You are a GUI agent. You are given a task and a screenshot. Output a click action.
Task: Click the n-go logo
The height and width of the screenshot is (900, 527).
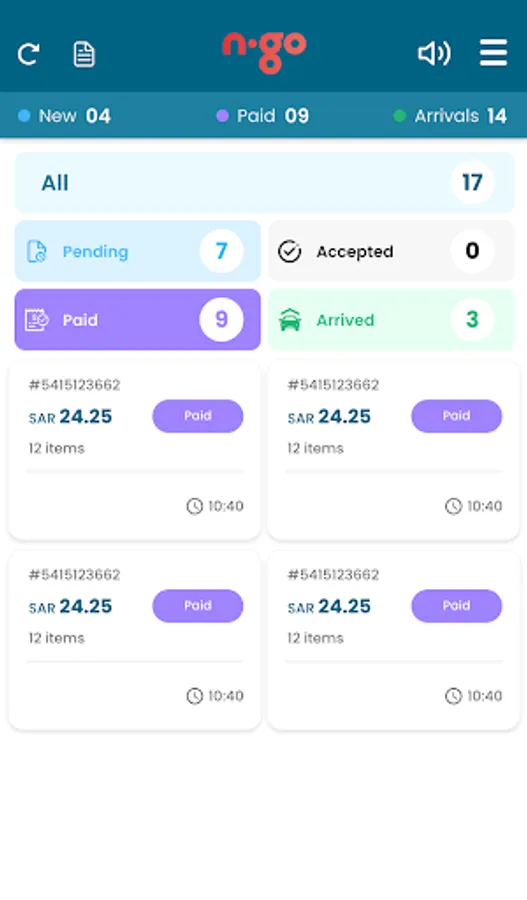point(264,53)
